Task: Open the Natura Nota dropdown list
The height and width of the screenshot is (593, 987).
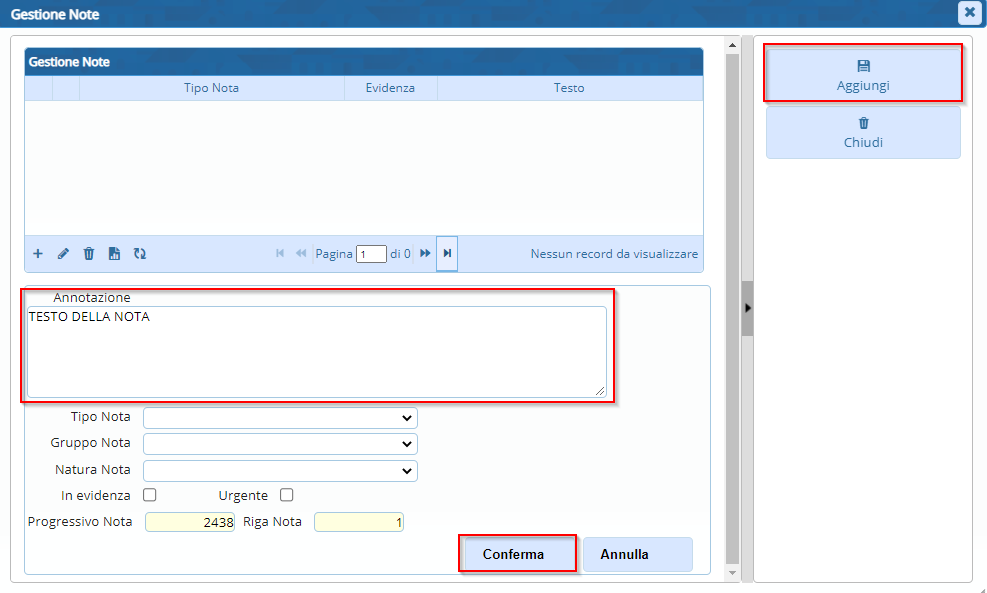Action: coord(280,470)
